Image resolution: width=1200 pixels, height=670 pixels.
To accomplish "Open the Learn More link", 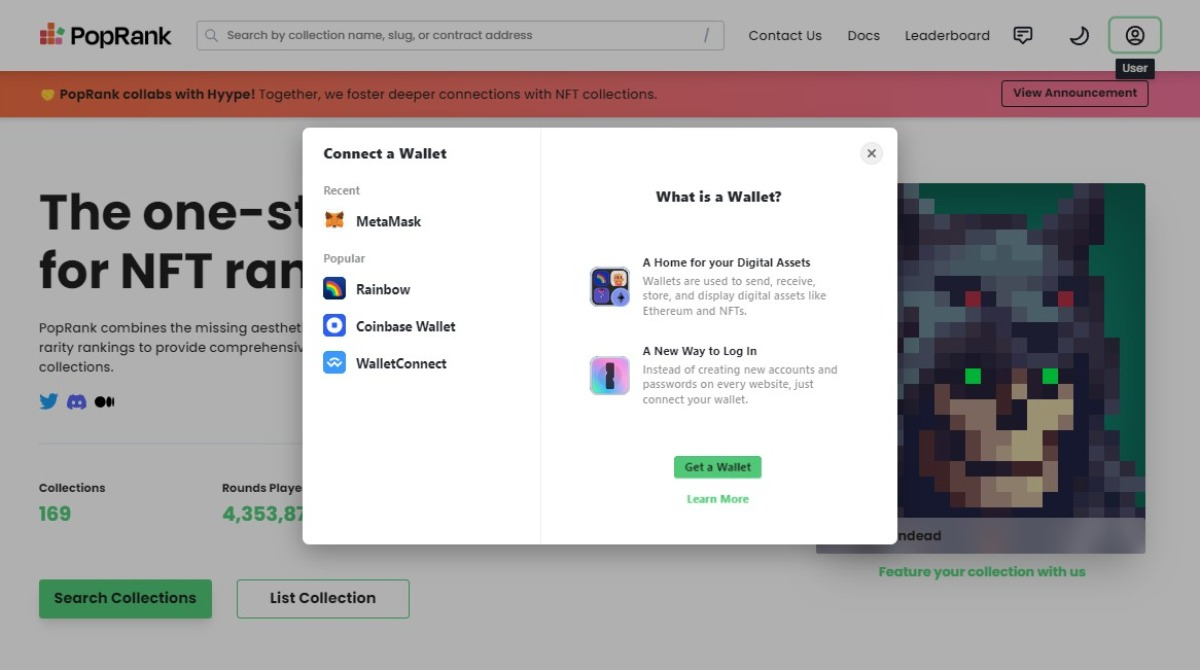I will (717, 499).
